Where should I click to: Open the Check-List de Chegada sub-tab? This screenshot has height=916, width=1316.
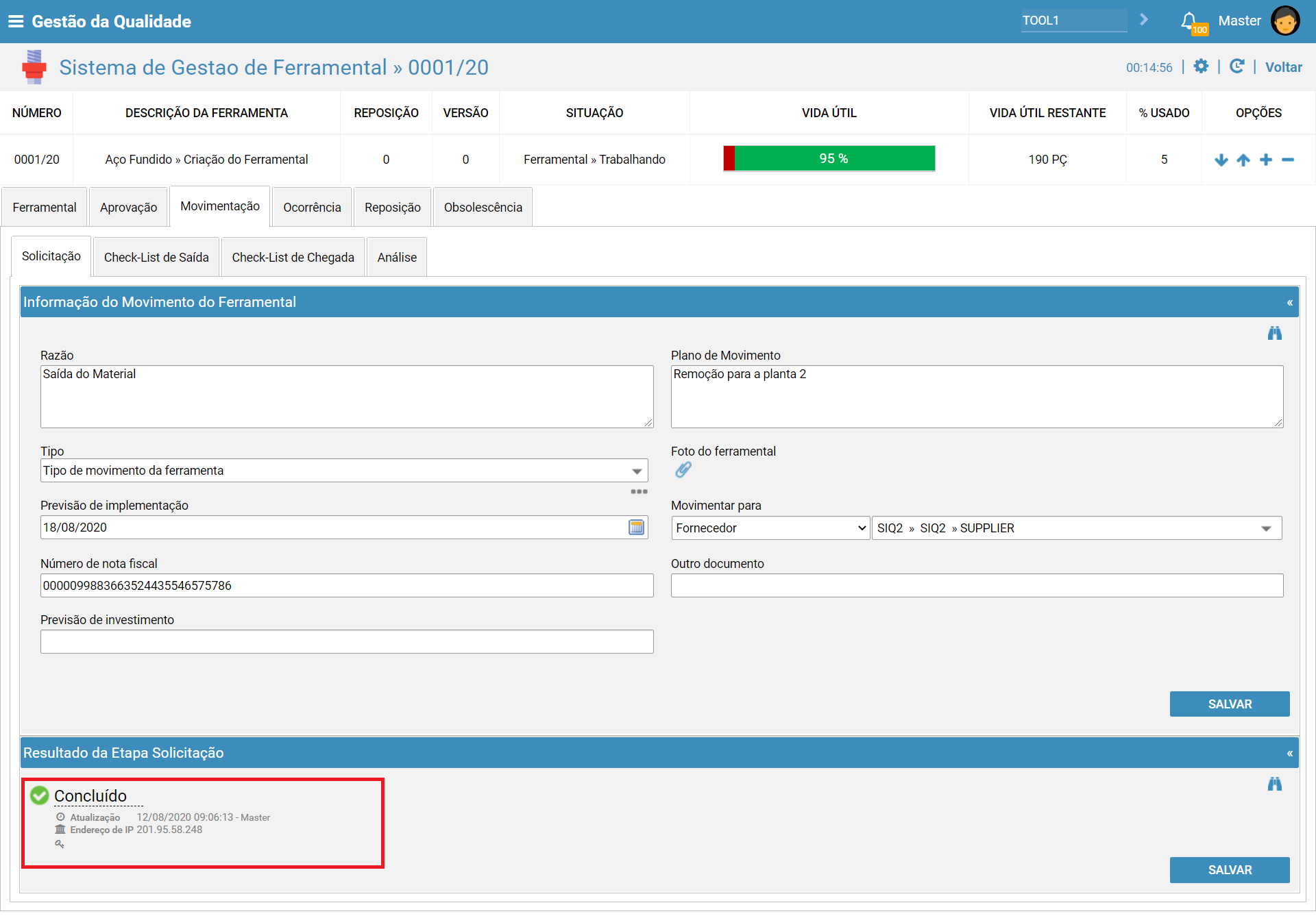(293, 257)
